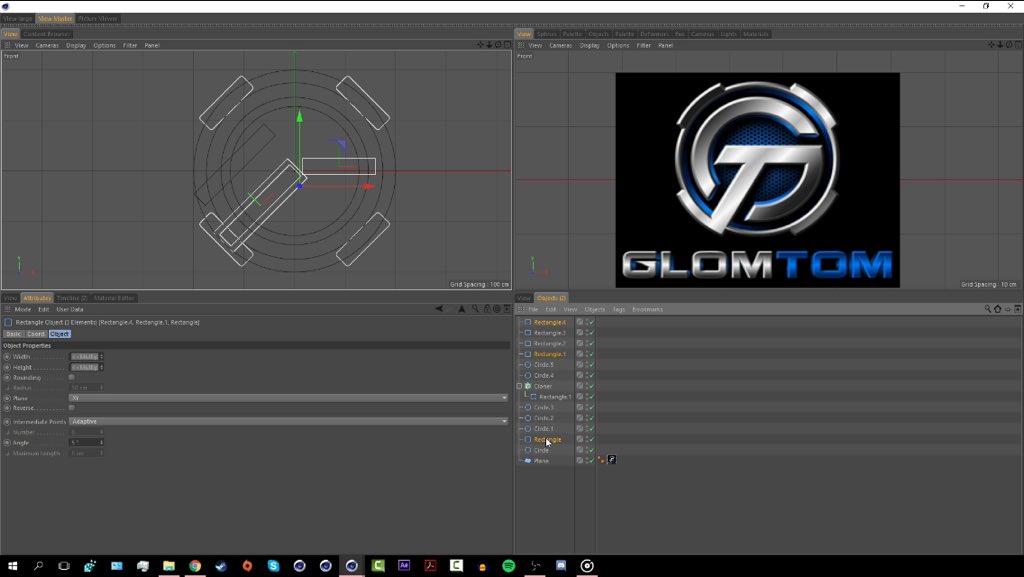Click the red X-axis arrow handle

(x=369, y=187)
